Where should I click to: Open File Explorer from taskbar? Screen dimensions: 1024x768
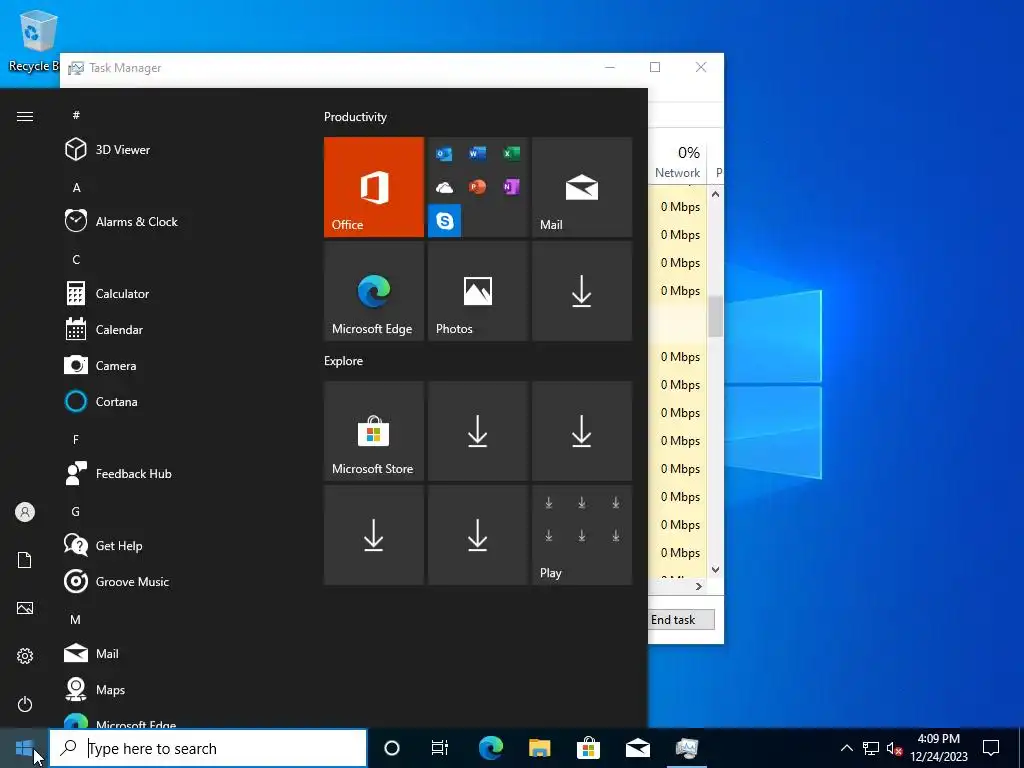coord(539,748)
